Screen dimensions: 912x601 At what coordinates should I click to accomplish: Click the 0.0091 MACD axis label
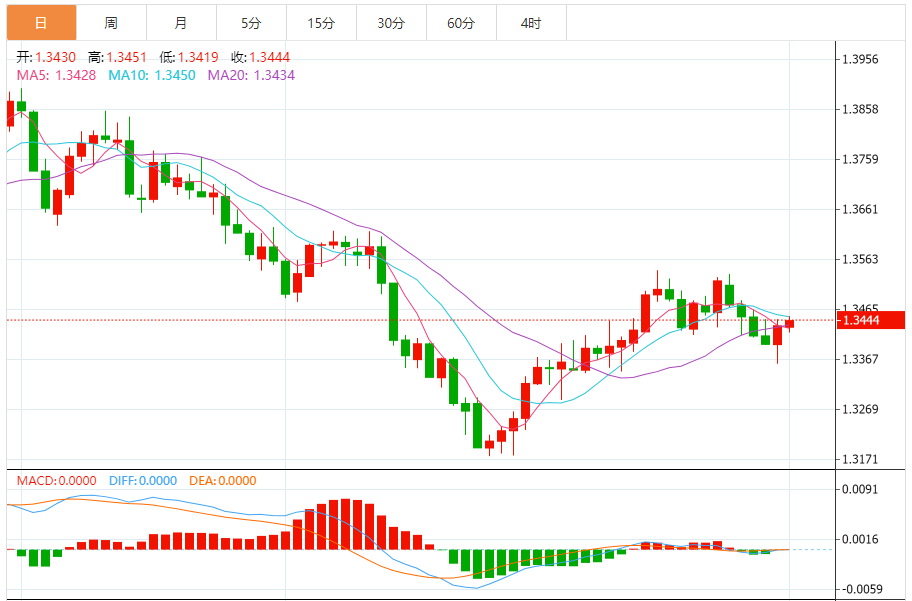(x=860, y=489)
